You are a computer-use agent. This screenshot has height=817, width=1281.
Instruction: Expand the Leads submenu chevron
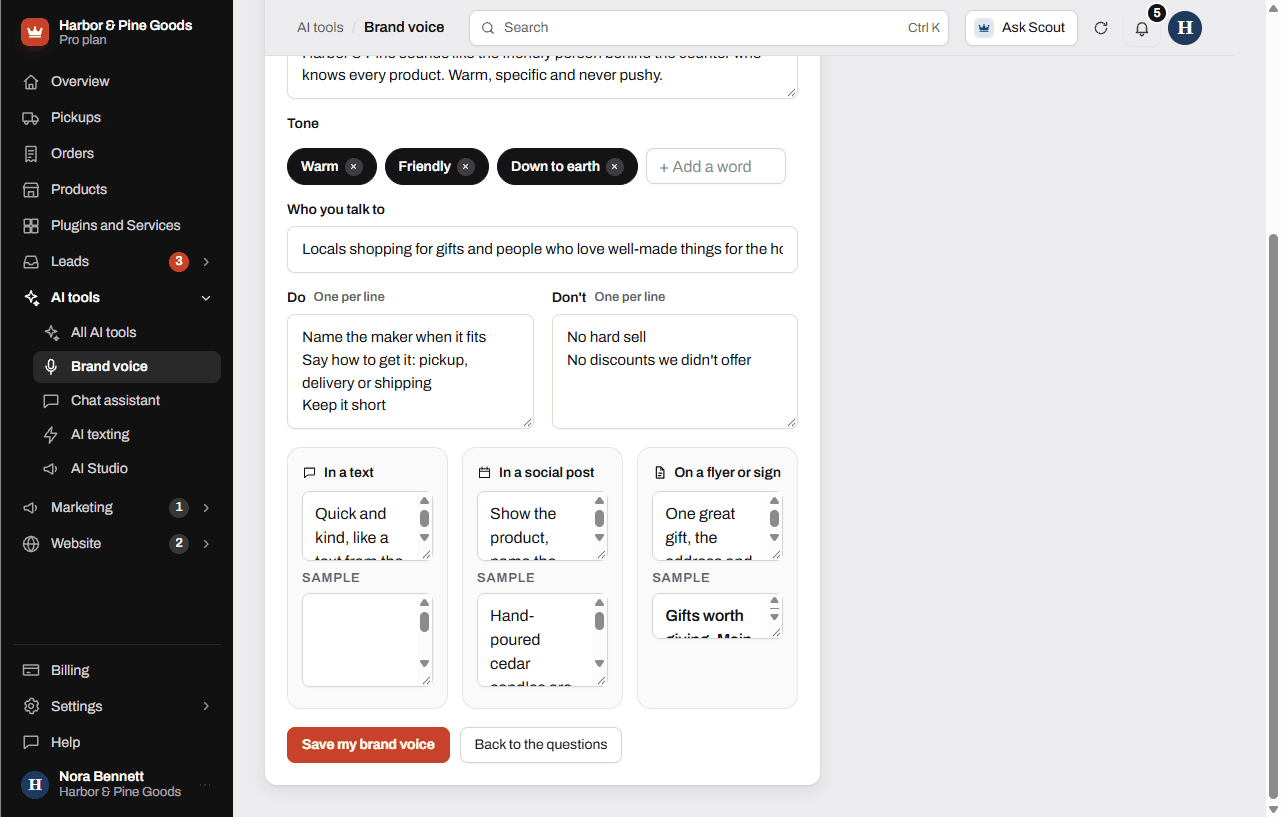(x=206, y=262)
